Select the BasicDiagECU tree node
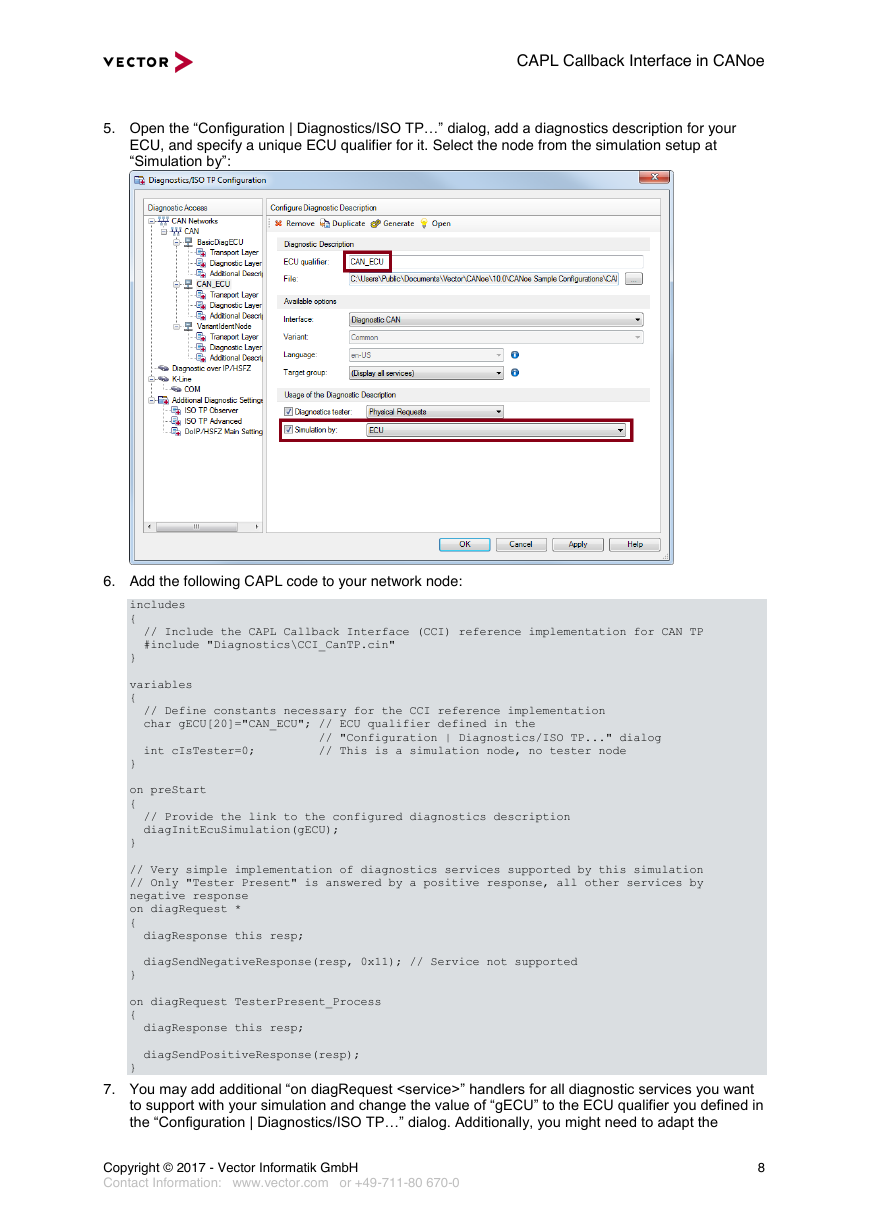The height and width of the screenshot is (1228, 869). click(213, 242)
